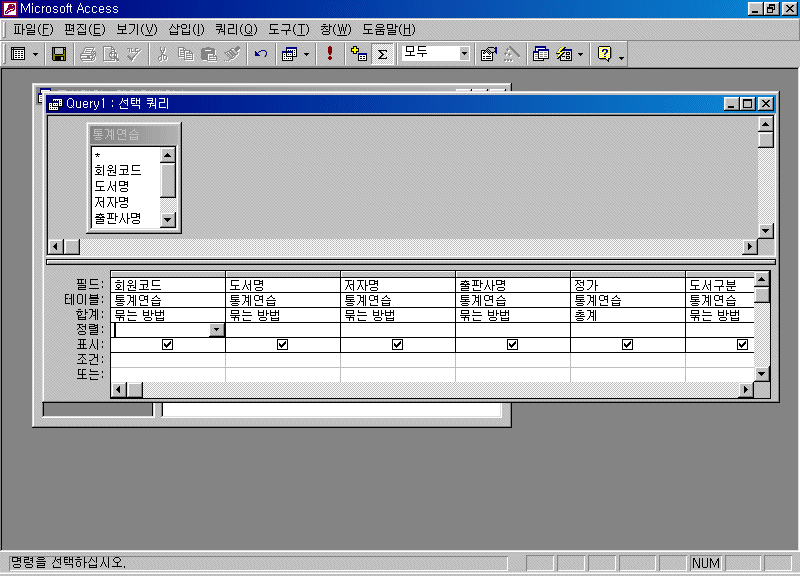Open Print Preview from the toolbar

click(x=111, y=54)
